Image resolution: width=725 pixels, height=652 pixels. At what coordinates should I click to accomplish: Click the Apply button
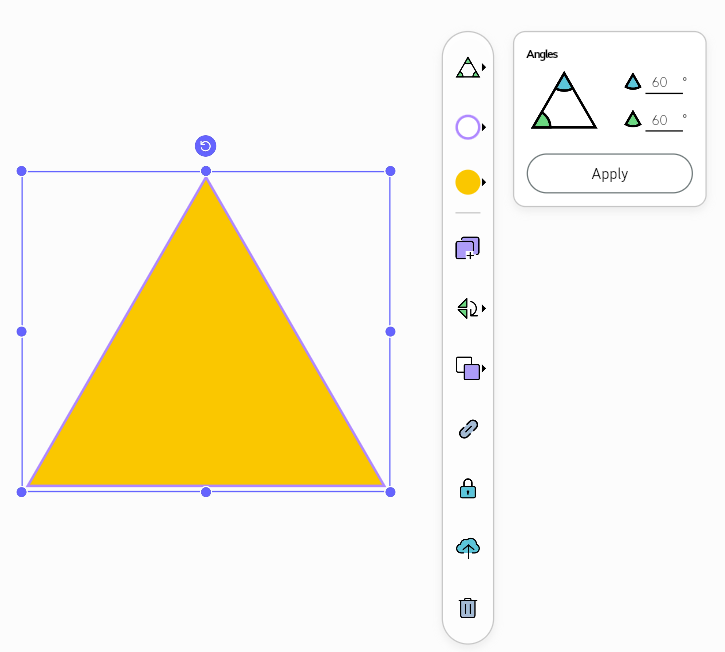pyautogui.click(x=609, y=174)
